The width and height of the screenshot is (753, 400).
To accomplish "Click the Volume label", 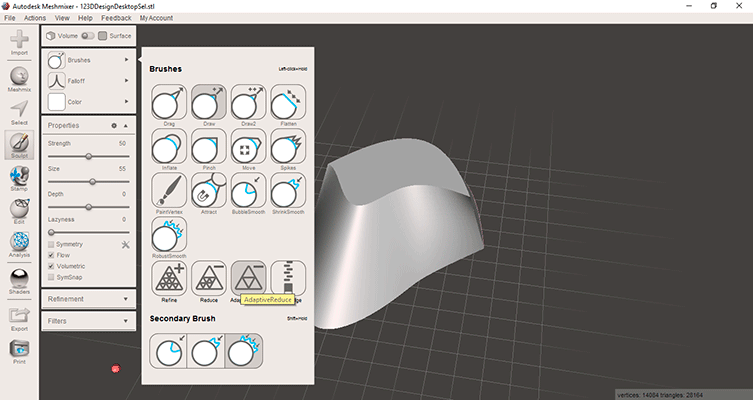I will click(67, 36).
